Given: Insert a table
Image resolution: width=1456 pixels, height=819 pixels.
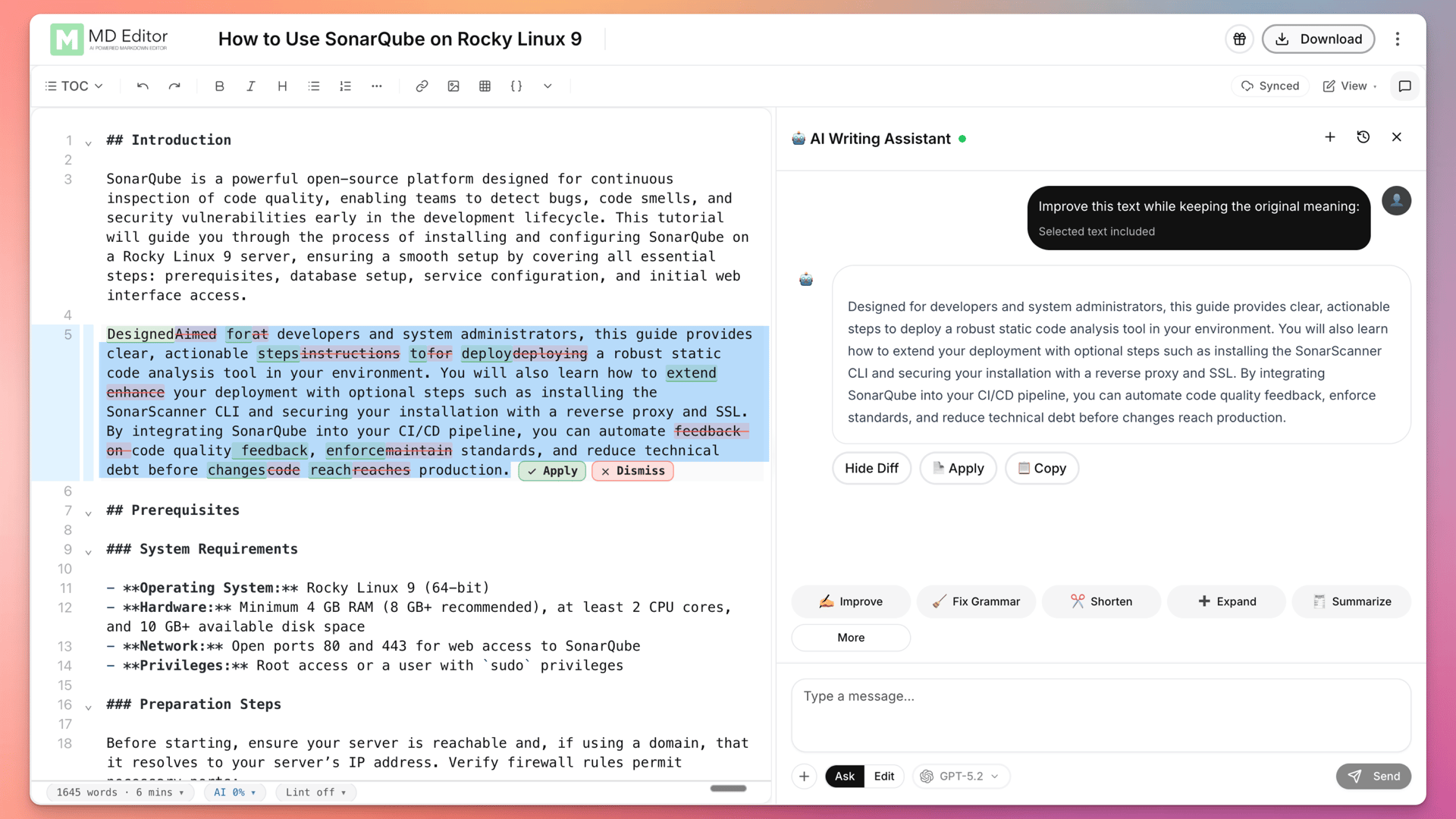Looking at the screenshot, I should tap(485, 86).
